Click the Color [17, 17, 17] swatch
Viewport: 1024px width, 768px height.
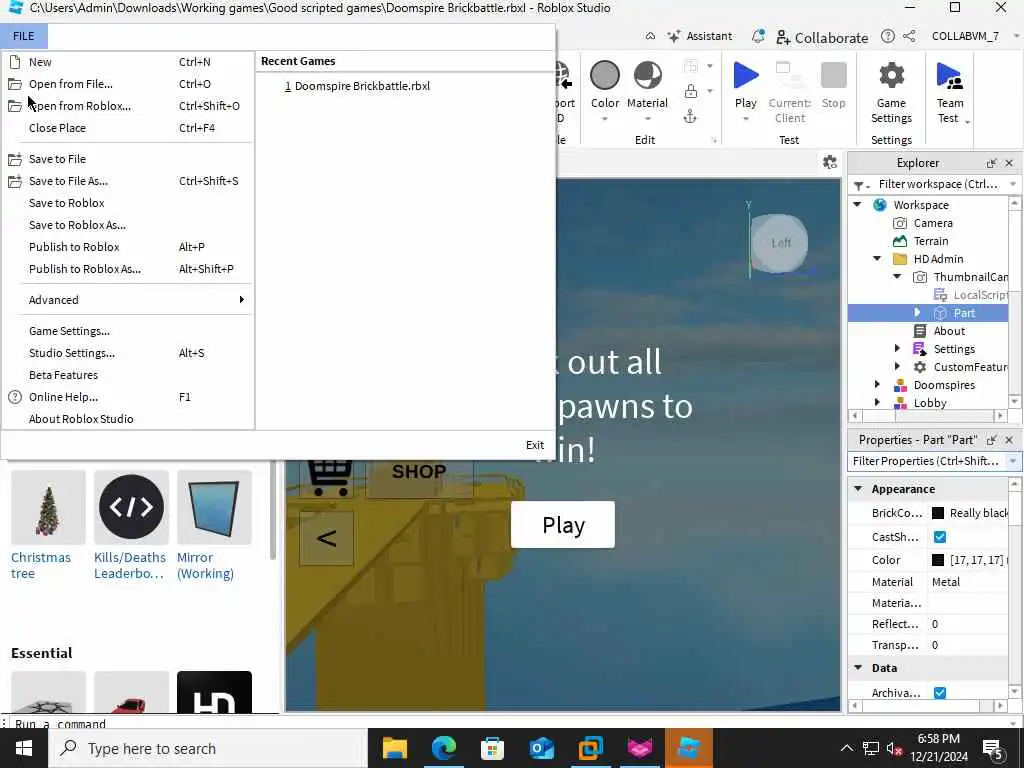[x=938, y=560]
